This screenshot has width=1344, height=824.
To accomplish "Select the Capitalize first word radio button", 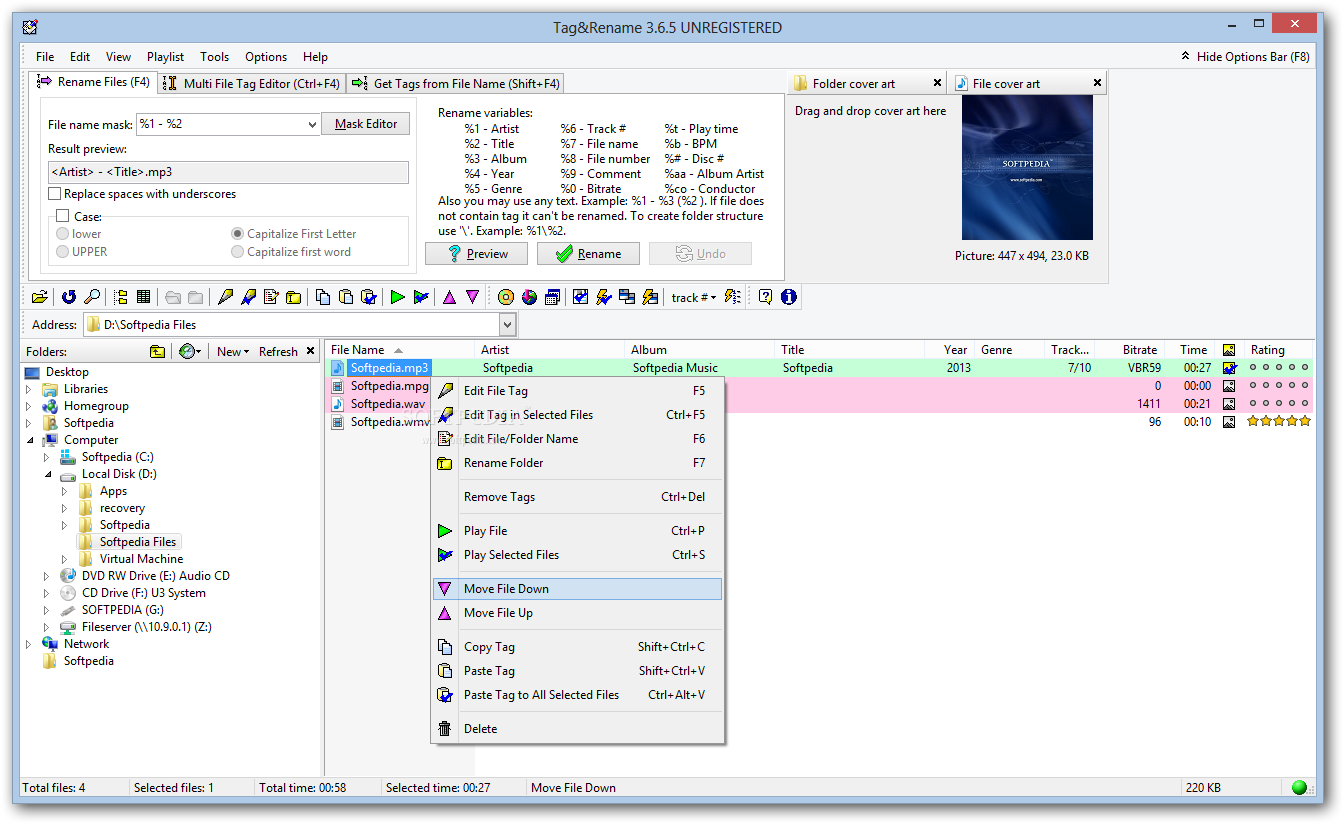I will 238,252.
